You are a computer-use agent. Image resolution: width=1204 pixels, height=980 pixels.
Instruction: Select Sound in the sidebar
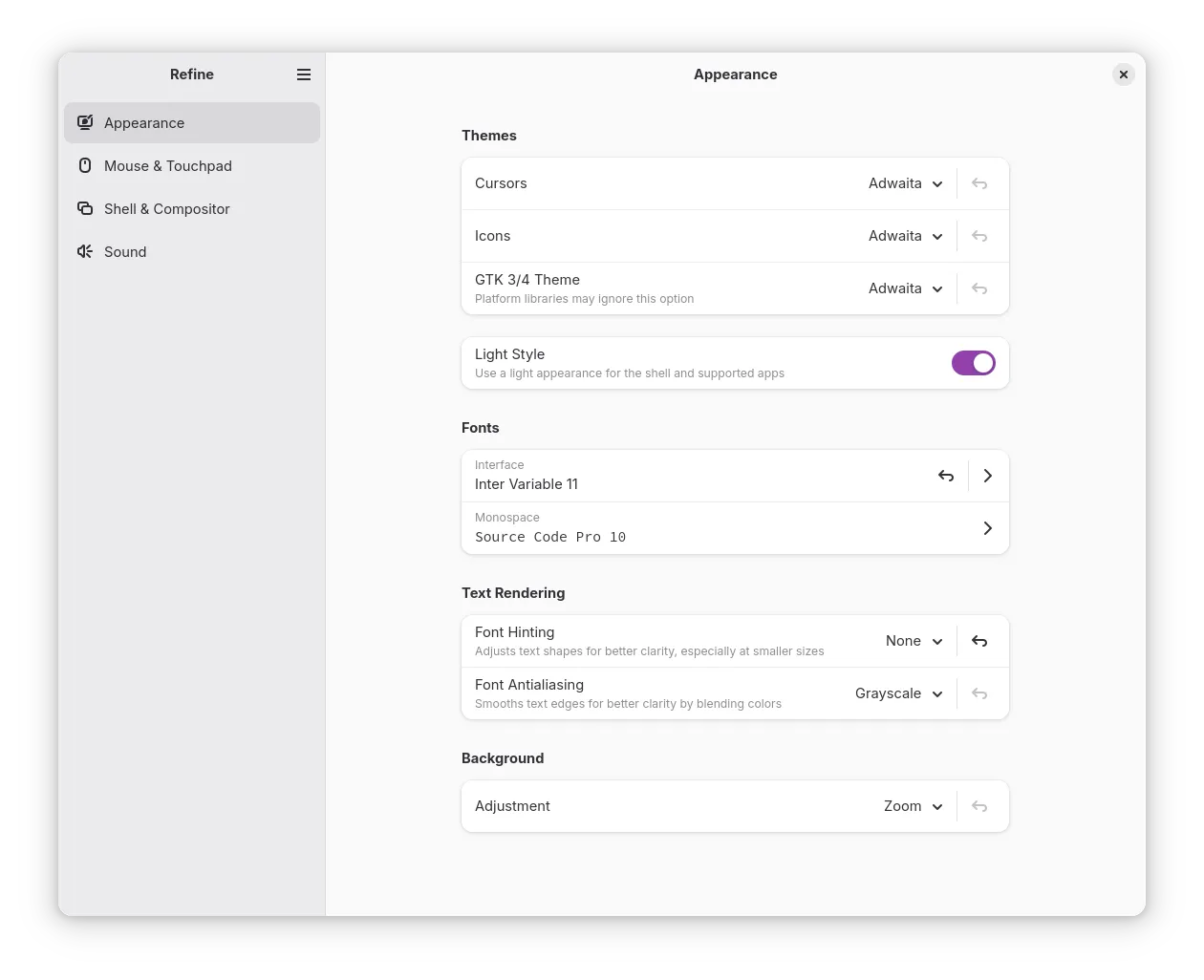125,252
